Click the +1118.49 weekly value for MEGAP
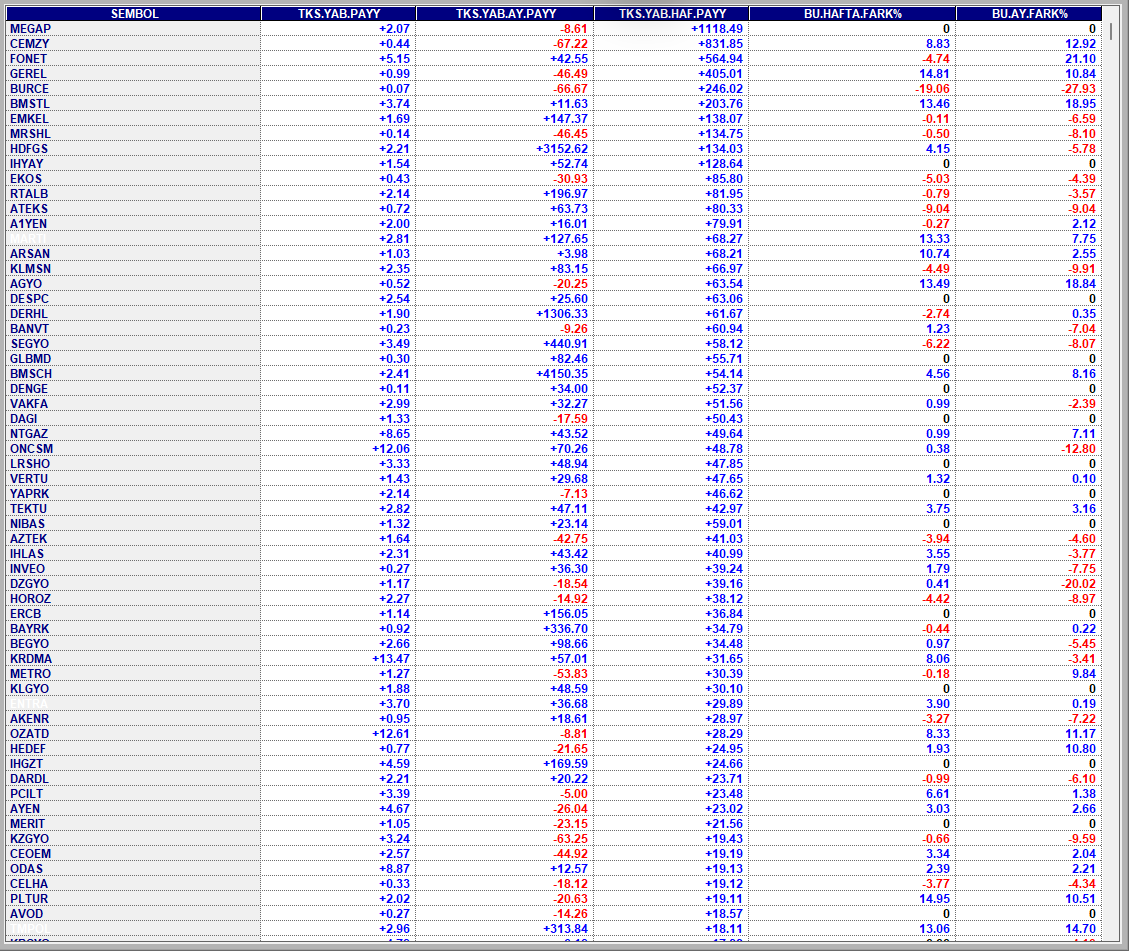The image size is (1129, 951). click(x=716, y=29)
